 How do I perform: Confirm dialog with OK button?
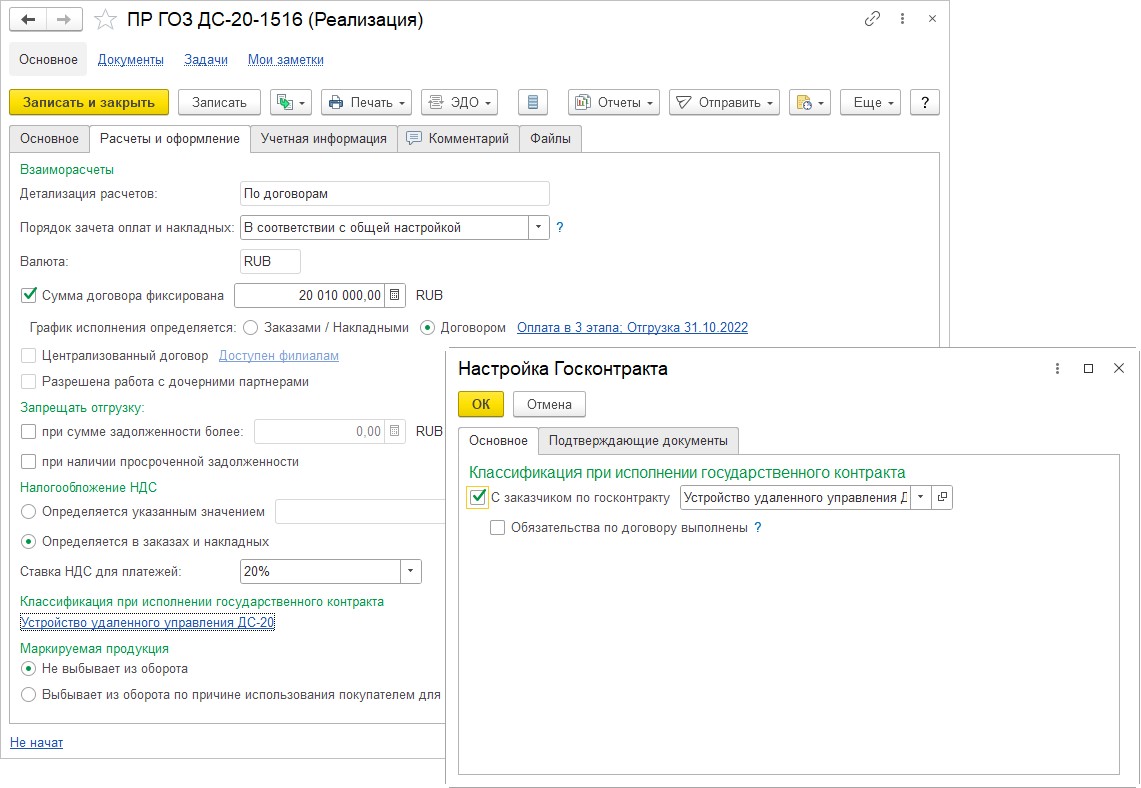pos(481,404)
